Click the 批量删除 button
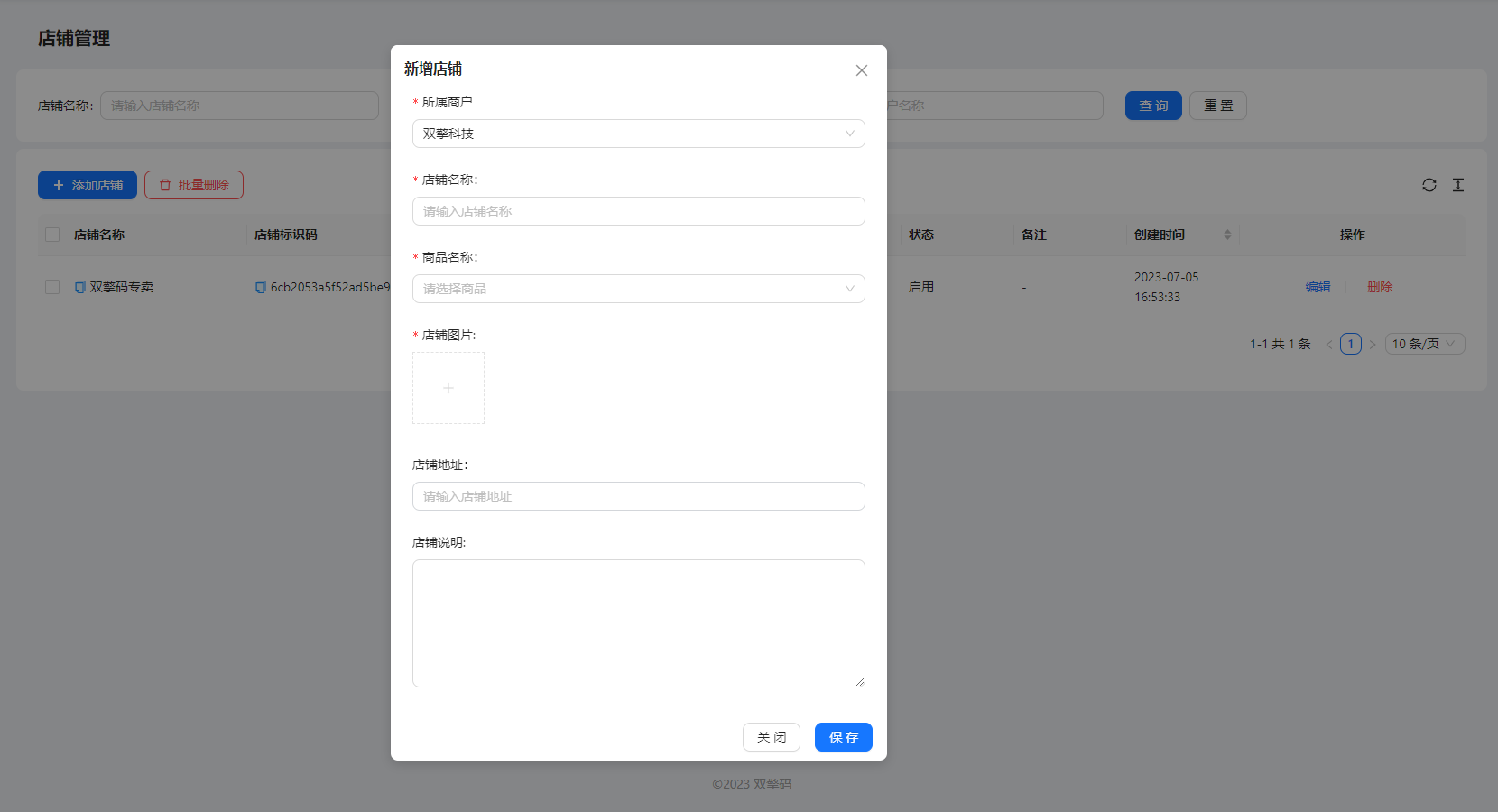1498x812 pixels. (x=194, y=185)
